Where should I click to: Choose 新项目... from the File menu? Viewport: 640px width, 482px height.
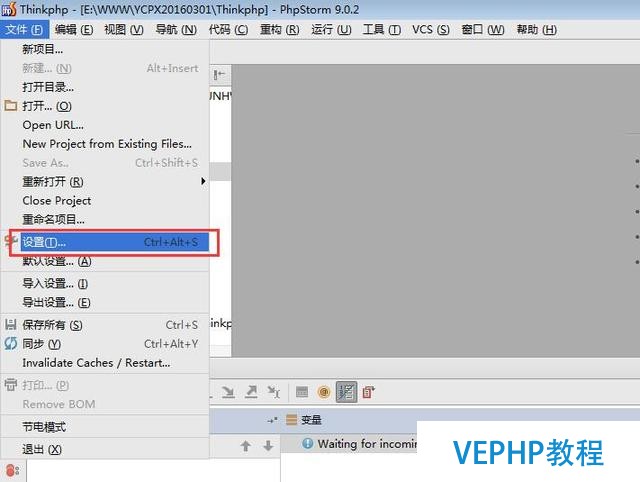pos(105,49)
